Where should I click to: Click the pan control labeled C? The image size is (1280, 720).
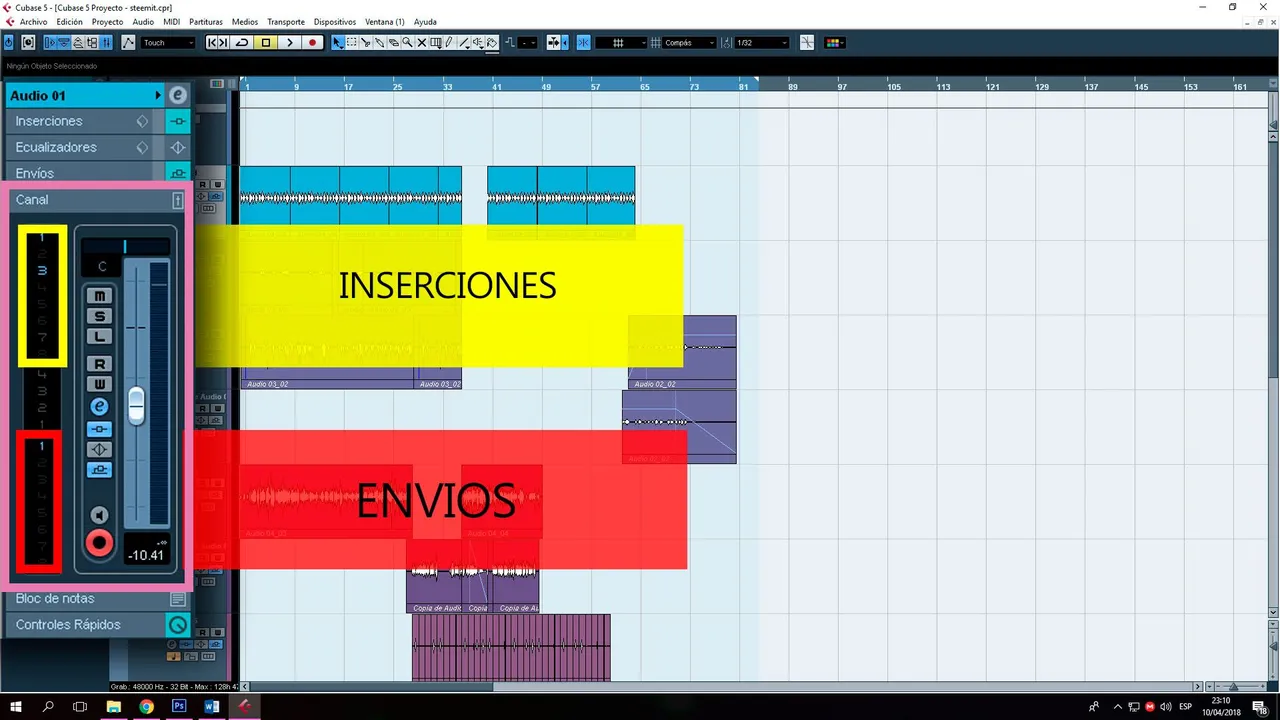(102, 267)
